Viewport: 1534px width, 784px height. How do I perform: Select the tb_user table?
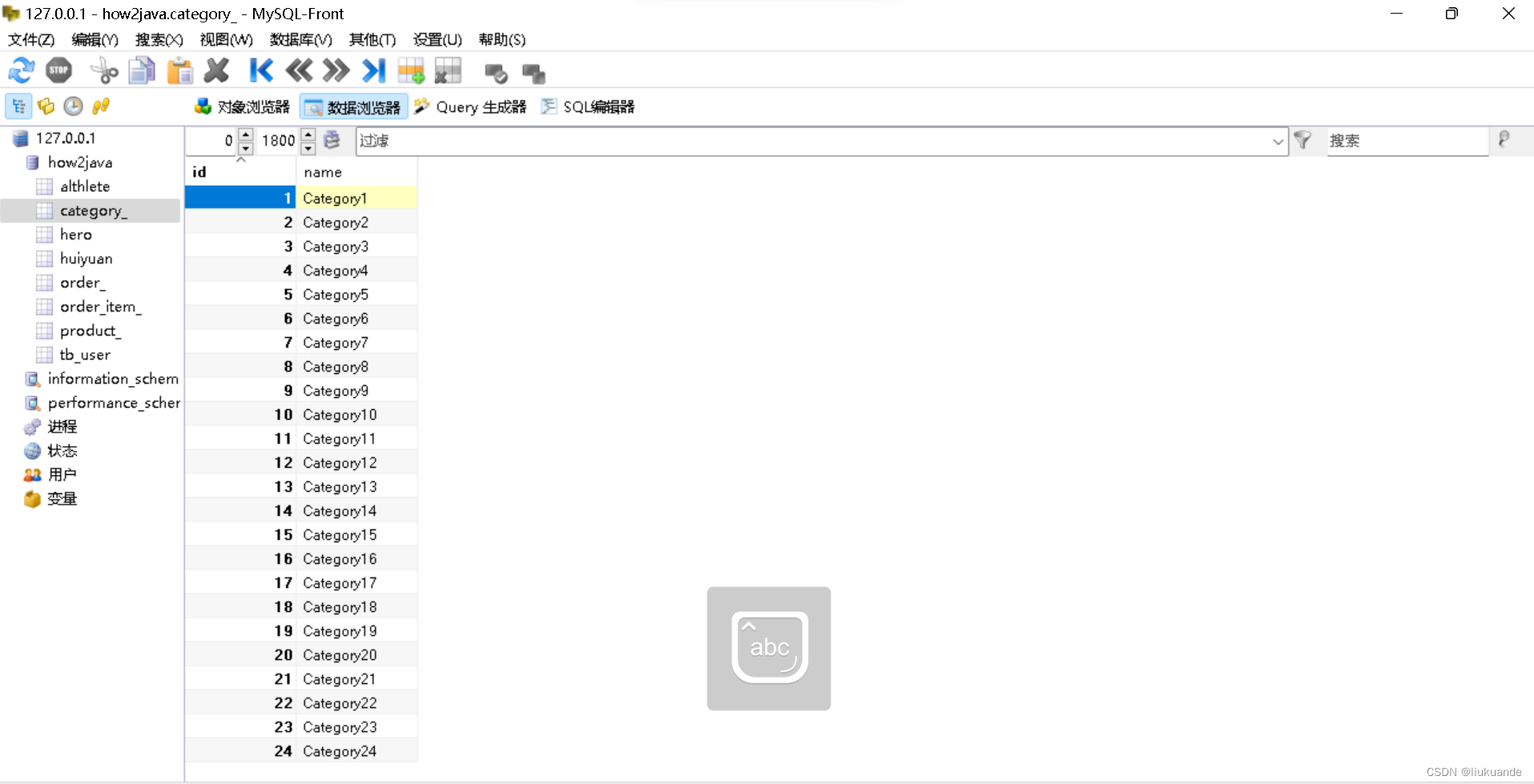pos(85,354)
